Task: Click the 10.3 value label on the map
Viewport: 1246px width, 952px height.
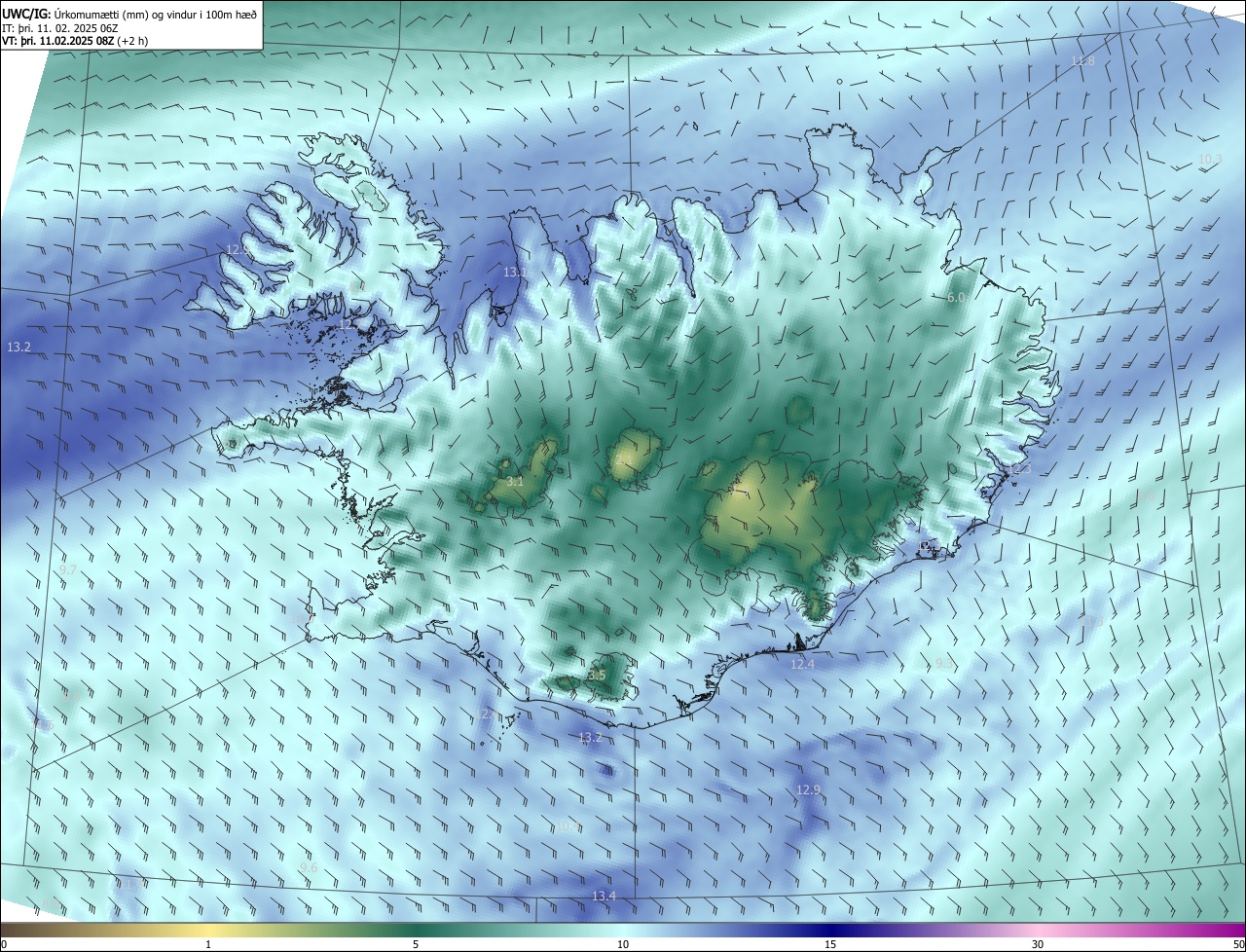Action: pos(1210,159)
